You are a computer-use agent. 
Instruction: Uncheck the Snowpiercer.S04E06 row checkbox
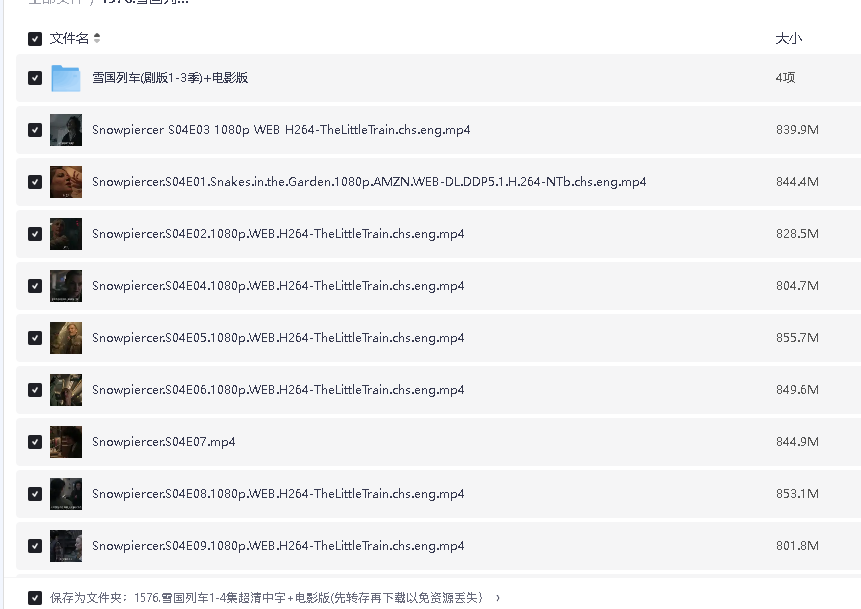coord(33,389)
